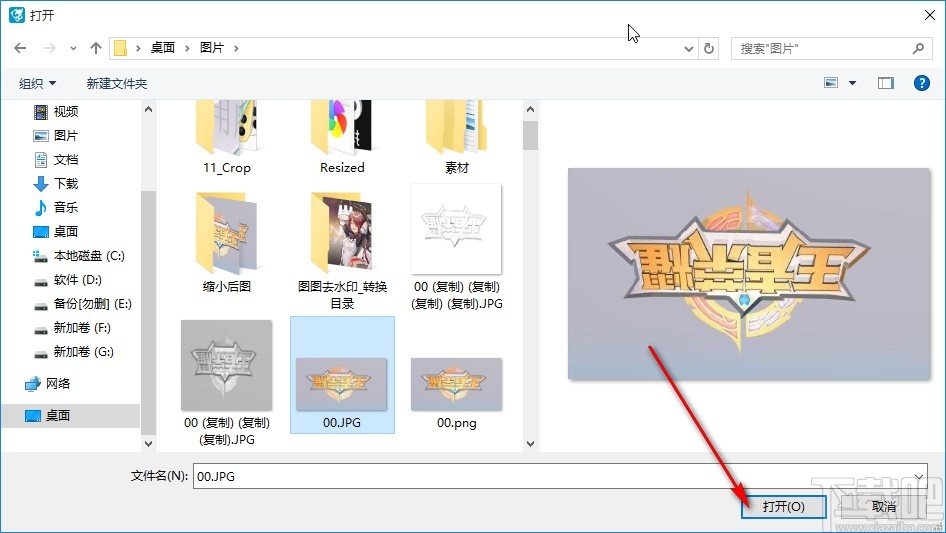Go up one folder level
The image size is (946, 533).
tap(95, 48)
